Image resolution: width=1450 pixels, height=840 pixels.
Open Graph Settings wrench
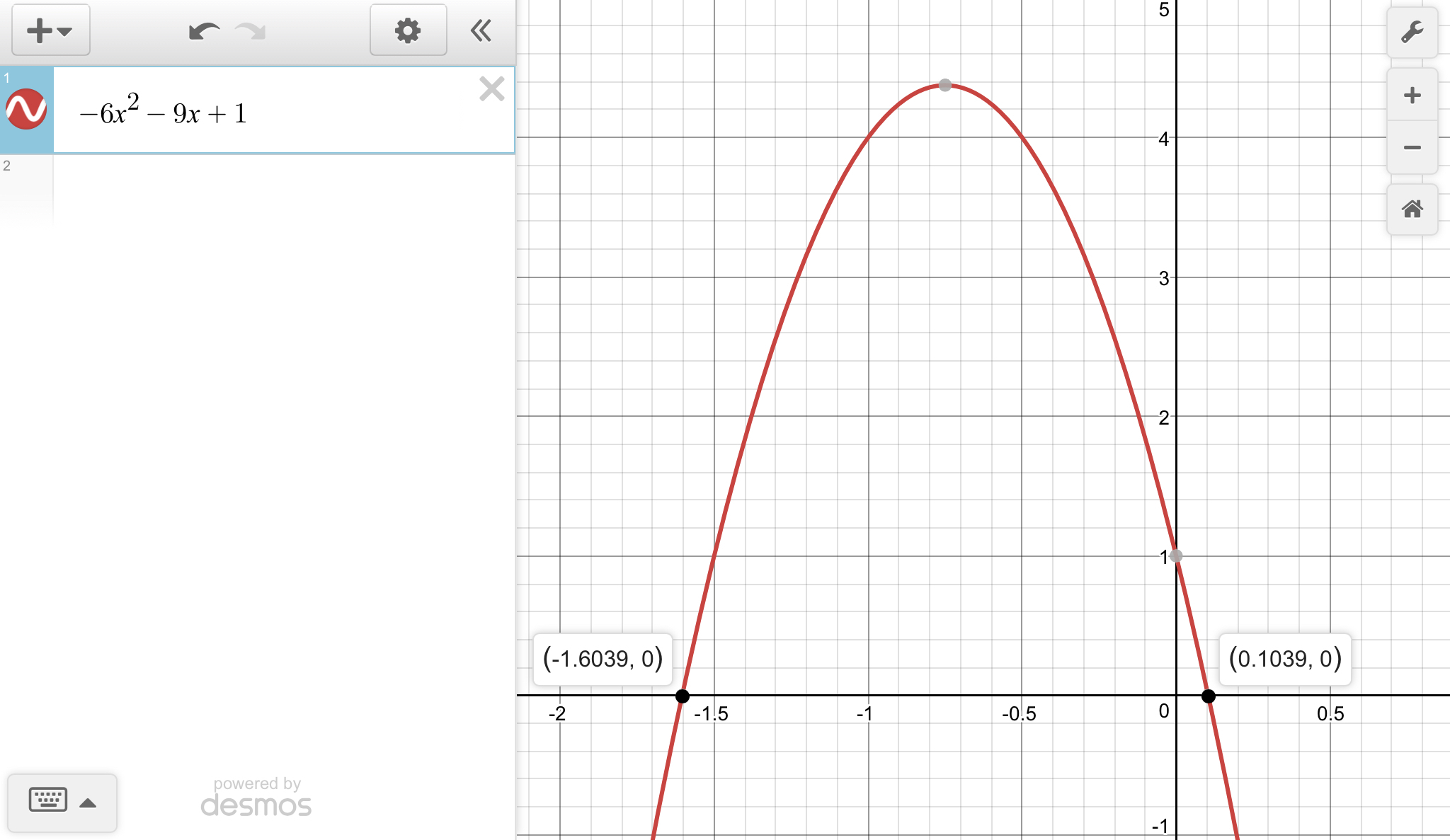[x=1412, y=33]
